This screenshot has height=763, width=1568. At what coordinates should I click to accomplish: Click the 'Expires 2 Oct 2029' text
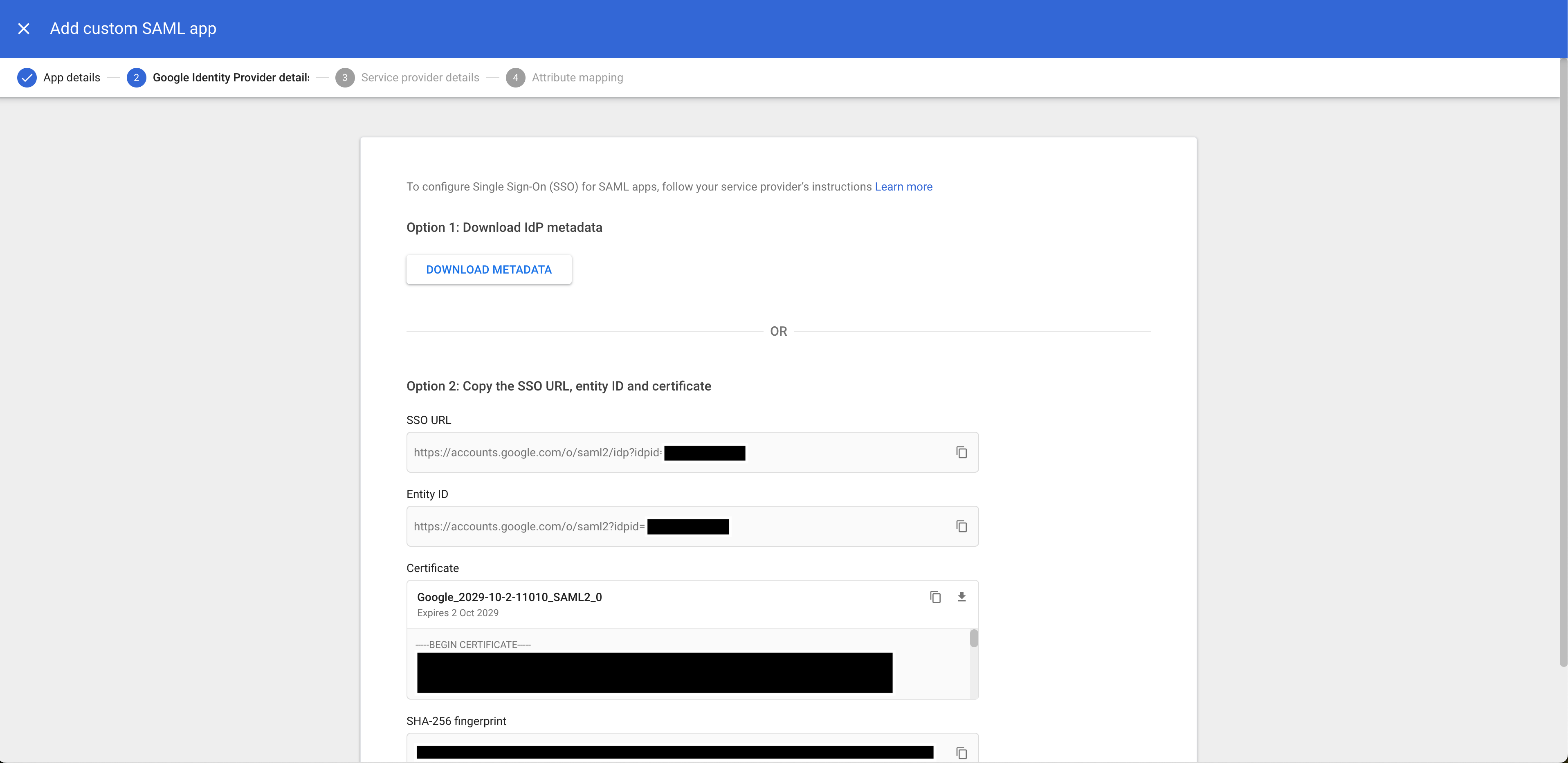tap(458, 613)
